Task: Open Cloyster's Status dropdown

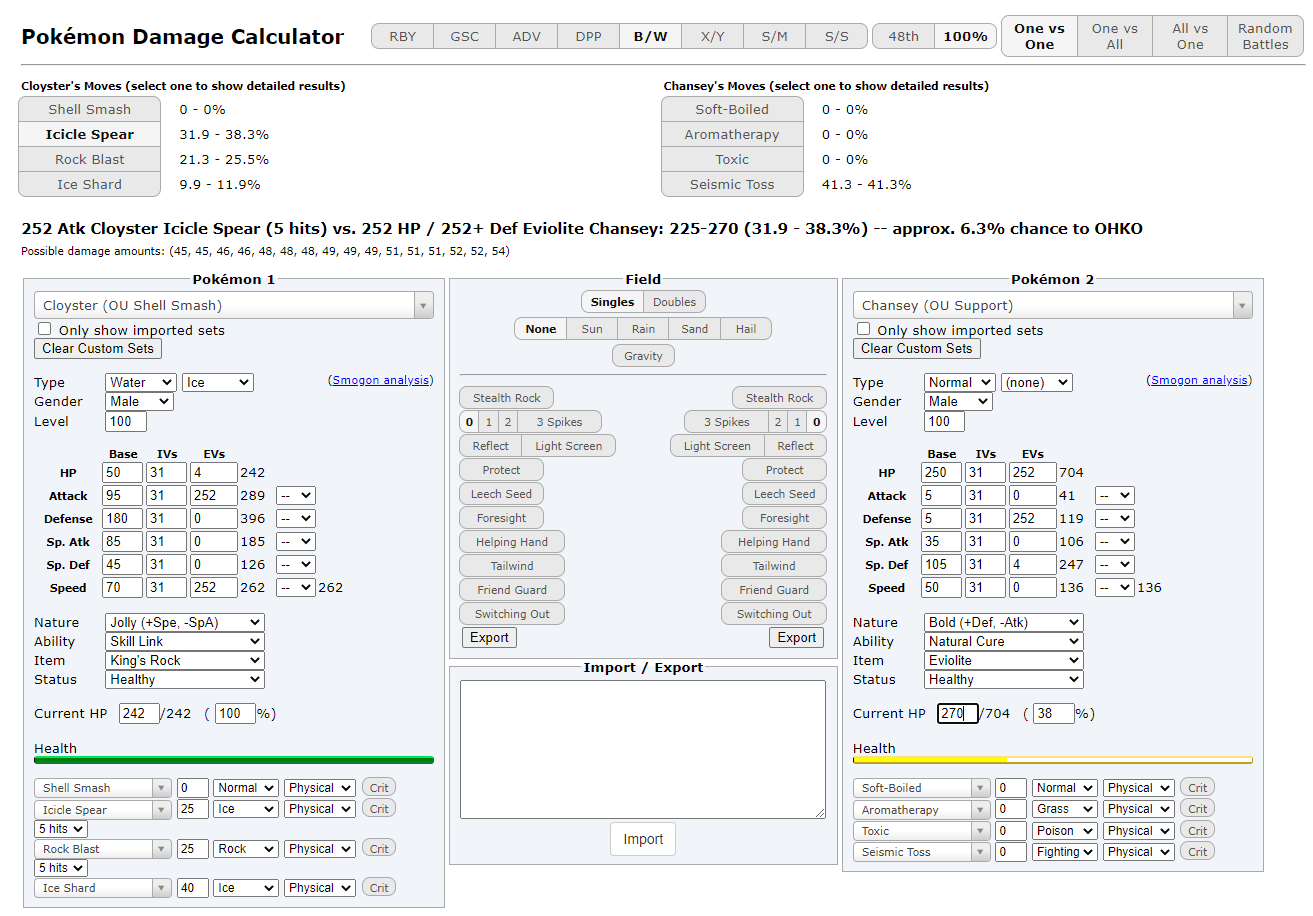Action: point(185,679)
